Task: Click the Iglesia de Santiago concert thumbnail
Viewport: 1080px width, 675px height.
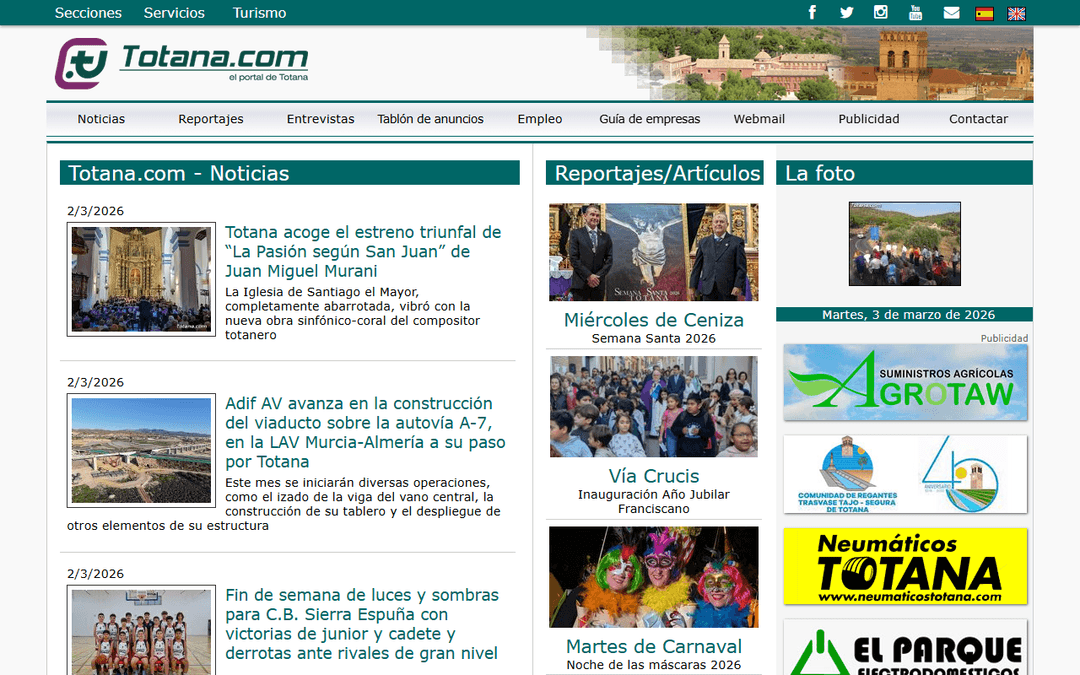Action: click(141, 279)
